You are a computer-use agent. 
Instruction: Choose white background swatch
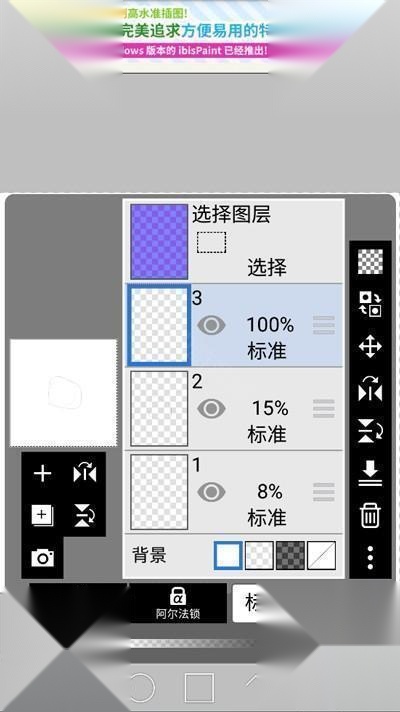pyautogui.click(x=228, y=555)
